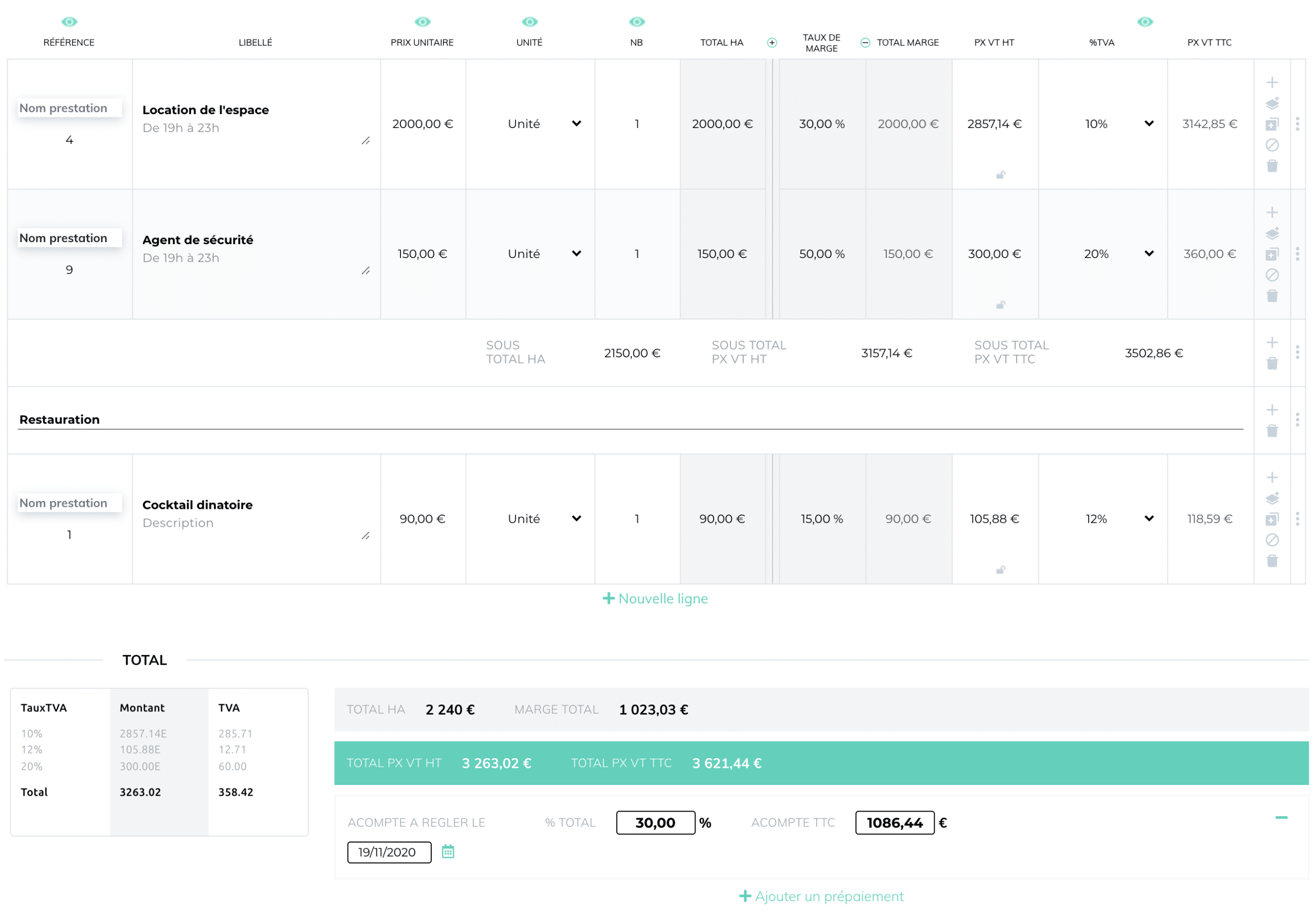Delete the Restauration section with its trash icon
1316x915 pixels.
(x=1272, y=431)
